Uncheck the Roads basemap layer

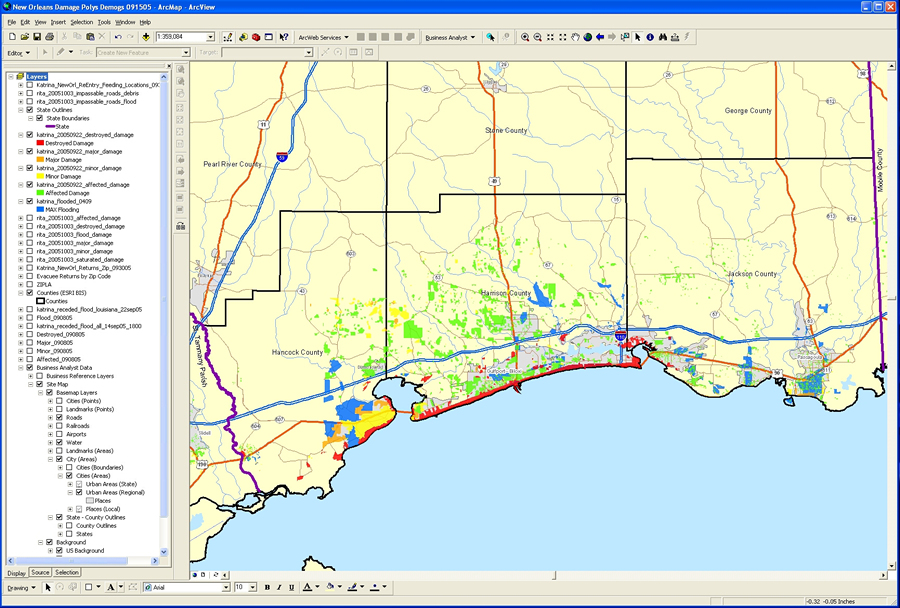pyautogui.click(x=59, y=418)
